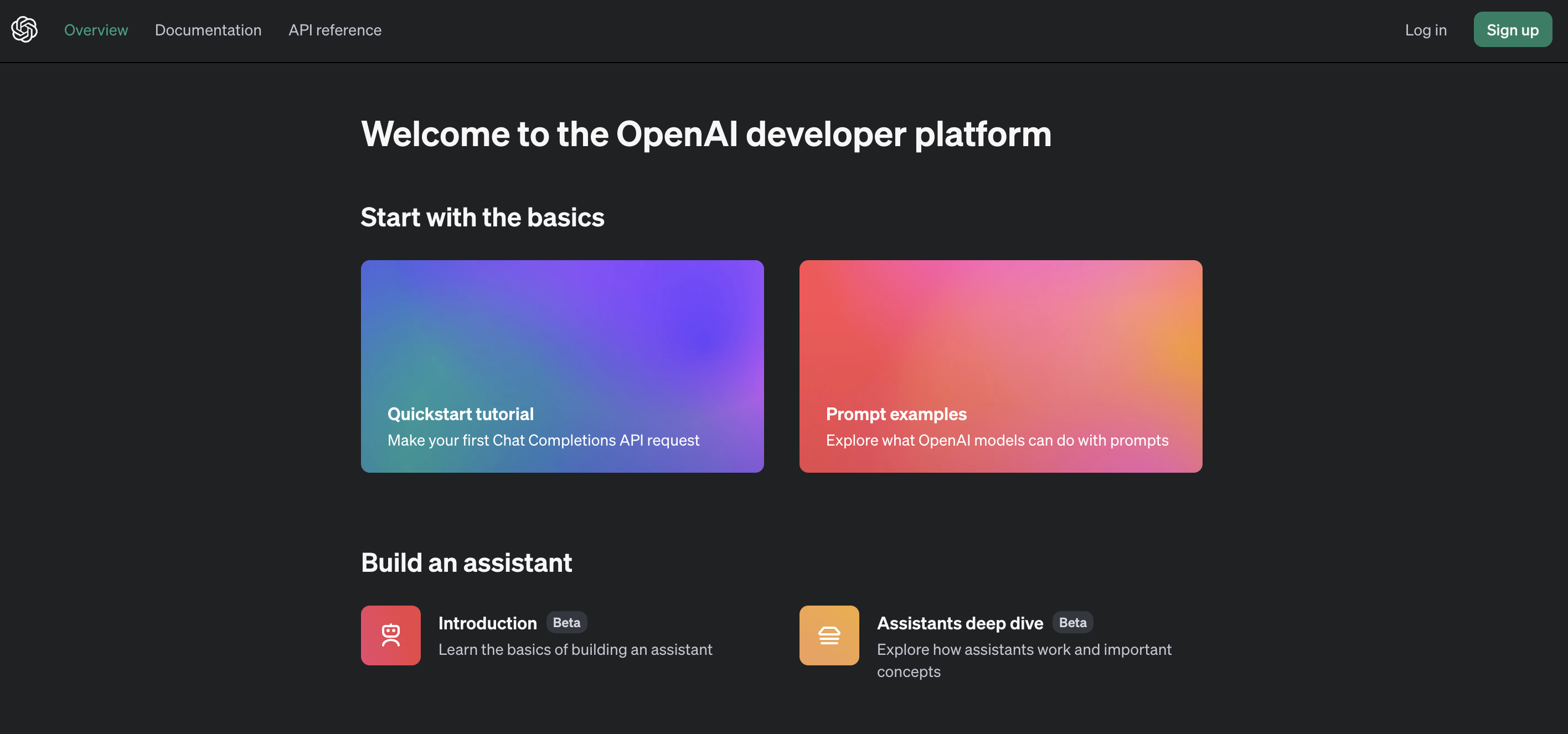Click the Assistants deep dive title
1568x734 pixels.
(960, 623)
